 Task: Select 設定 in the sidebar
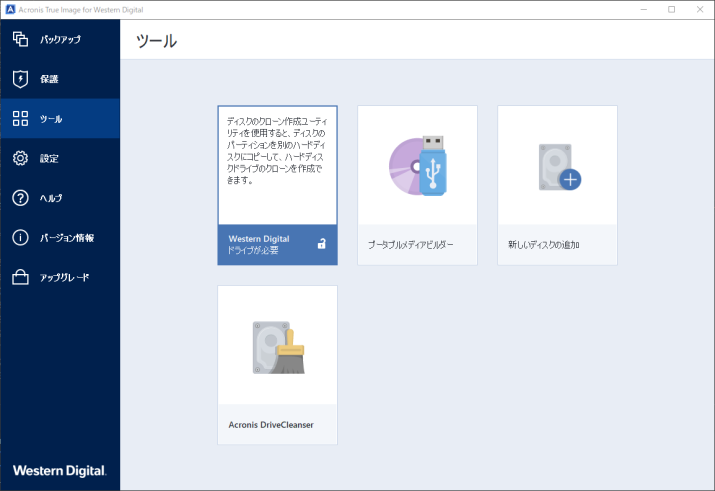pos(50,158)
